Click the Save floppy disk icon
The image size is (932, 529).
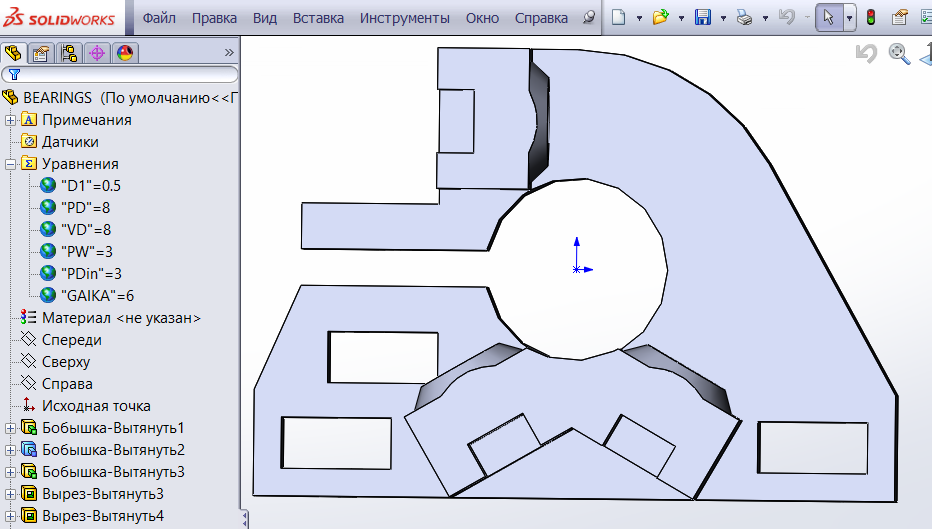point(702,17)
